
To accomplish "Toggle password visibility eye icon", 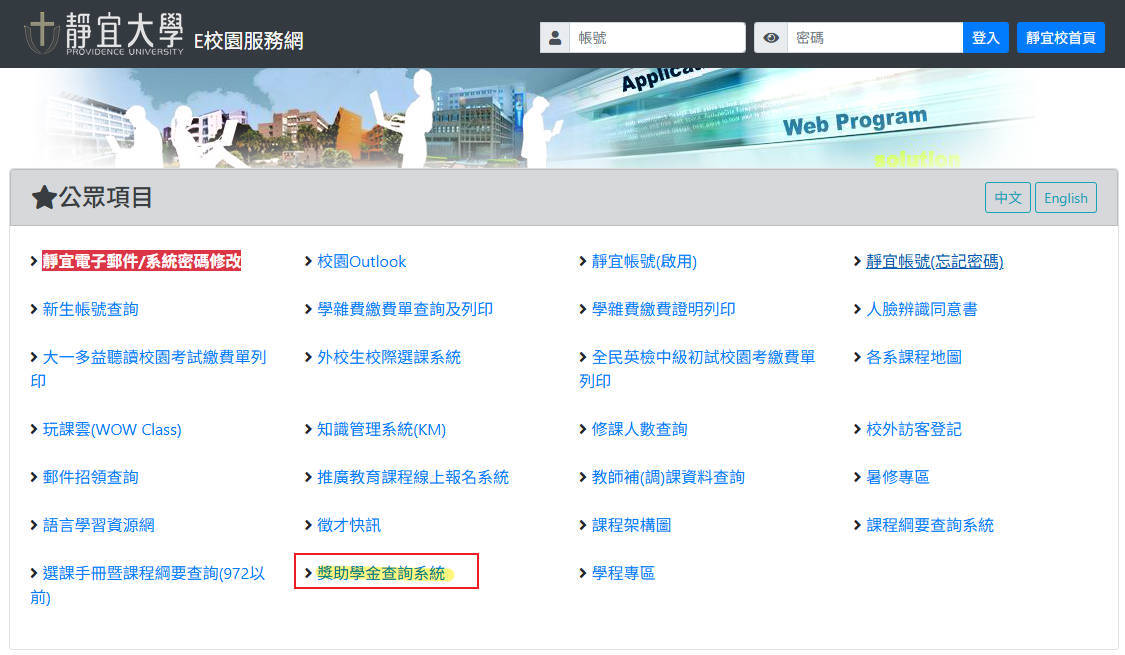I will coord(770,38).
